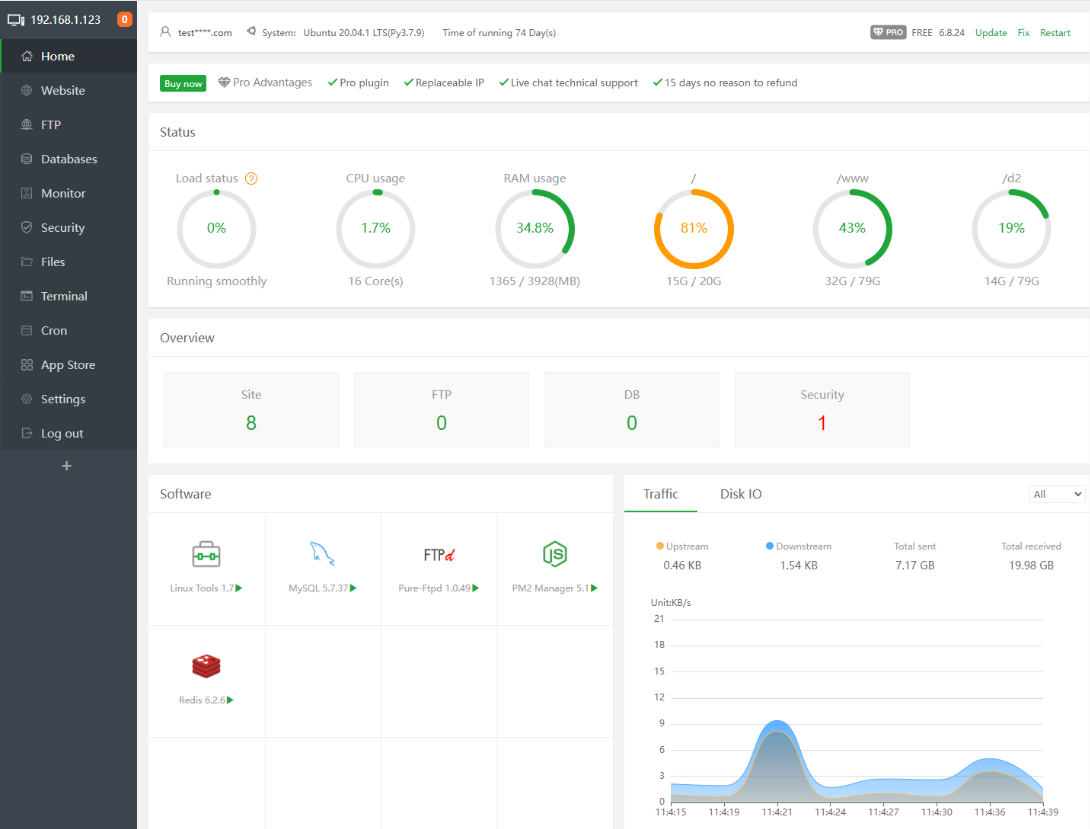Click the Files folder icon

click(x=26, y=261)
